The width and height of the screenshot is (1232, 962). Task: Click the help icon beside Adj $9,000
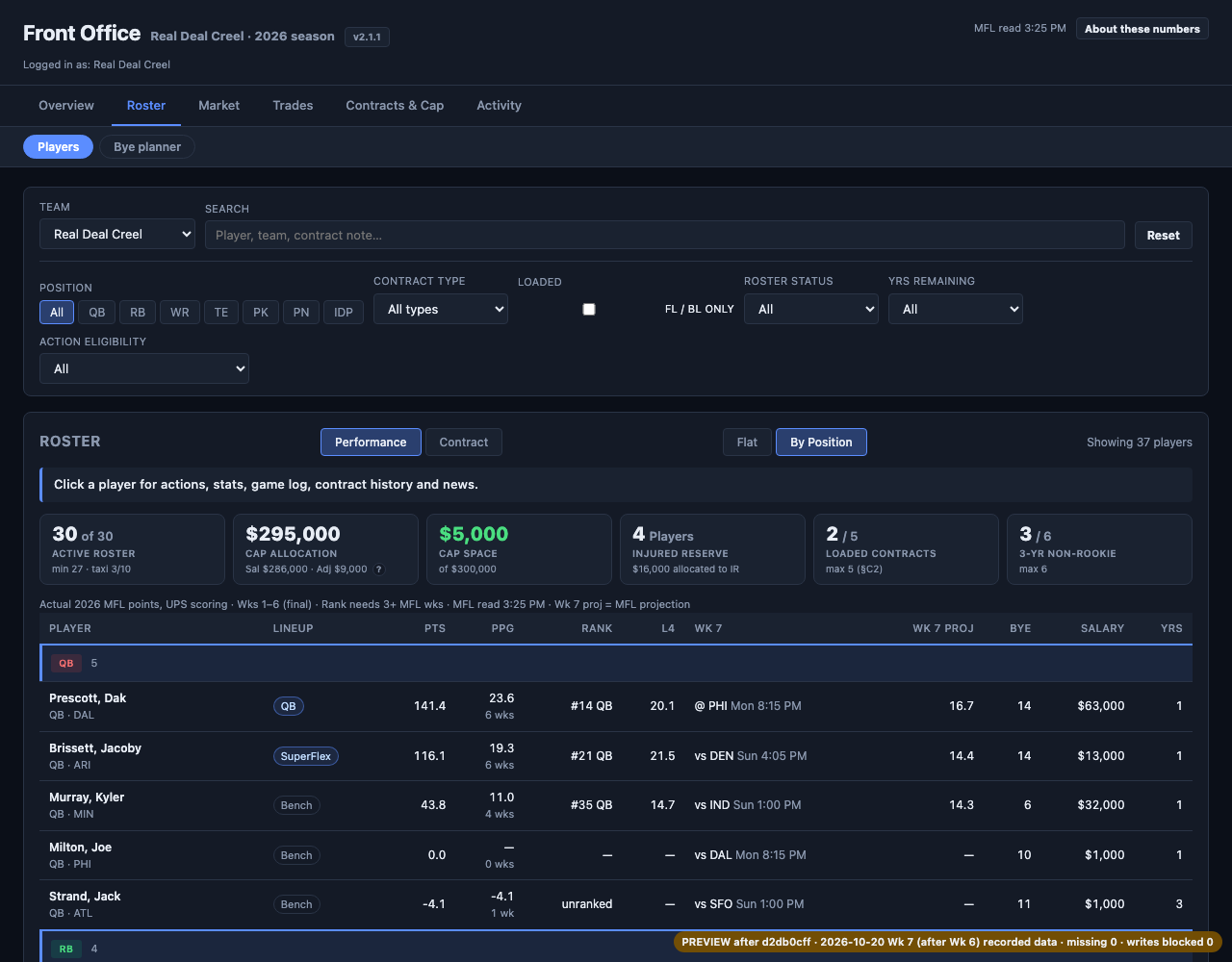point(378,570)
